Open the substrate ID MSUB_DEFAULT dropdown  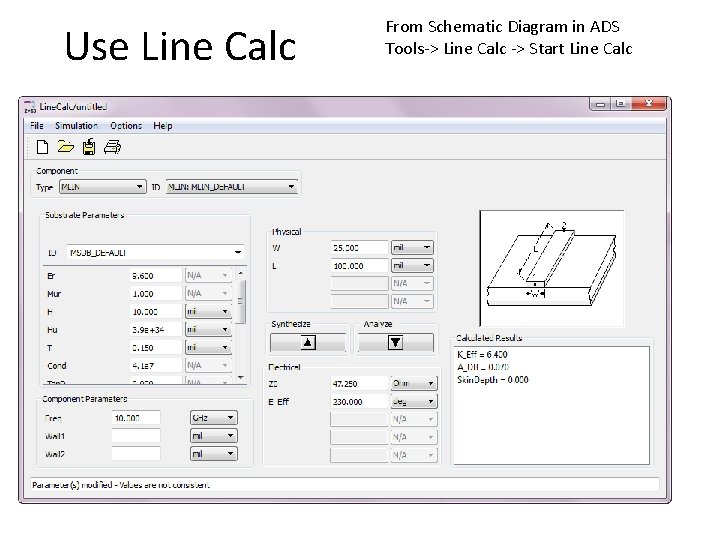point(155,252)
